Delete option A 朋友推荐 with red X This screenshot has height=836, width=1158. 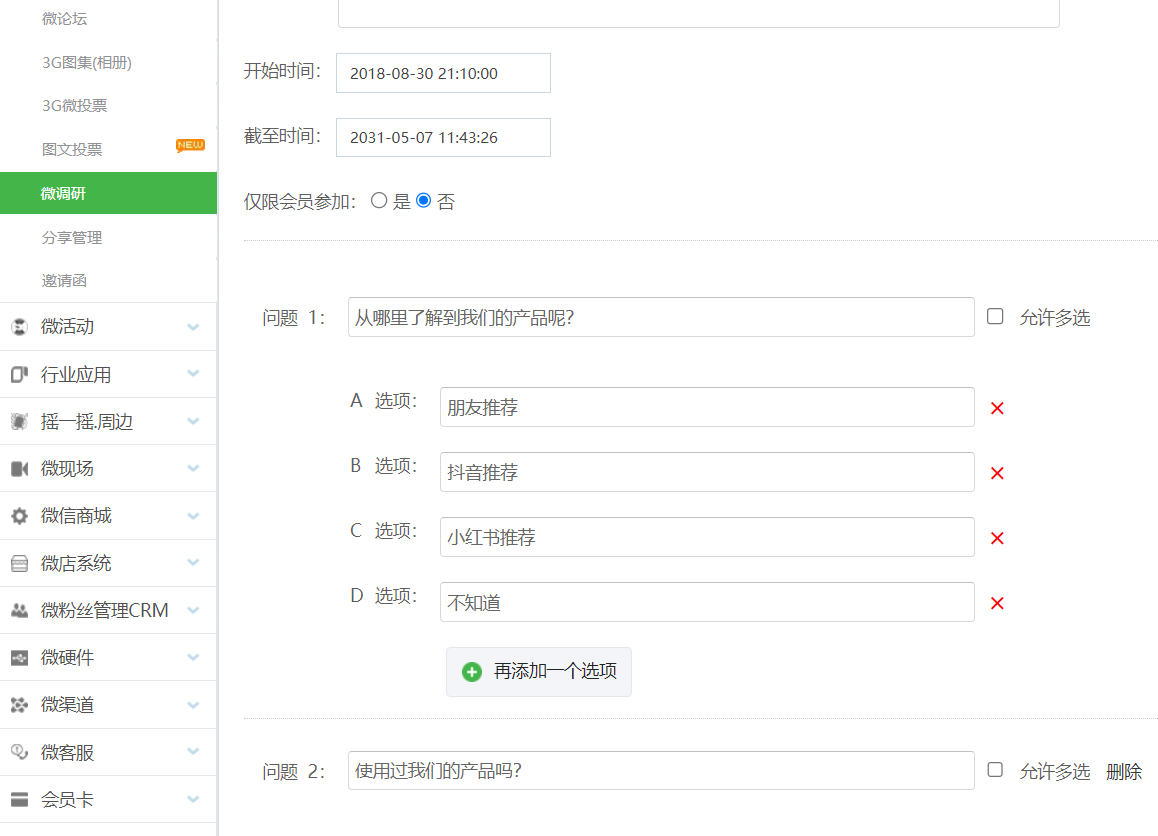tap(997, 408)
